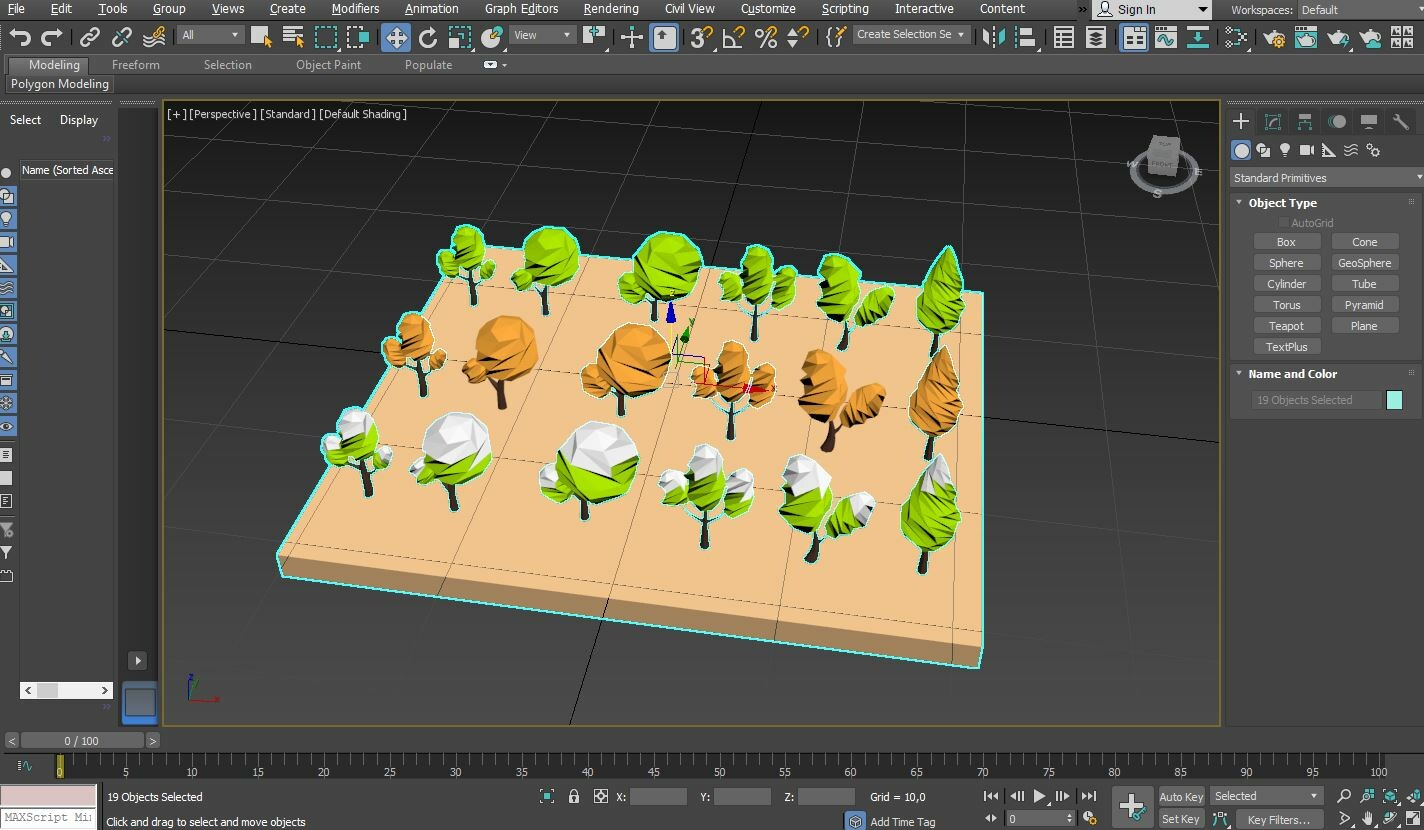Open the Standard Primitives dropdown
The height and width of the screenshot is (830, 1424).
click(x=1325, y=177)
